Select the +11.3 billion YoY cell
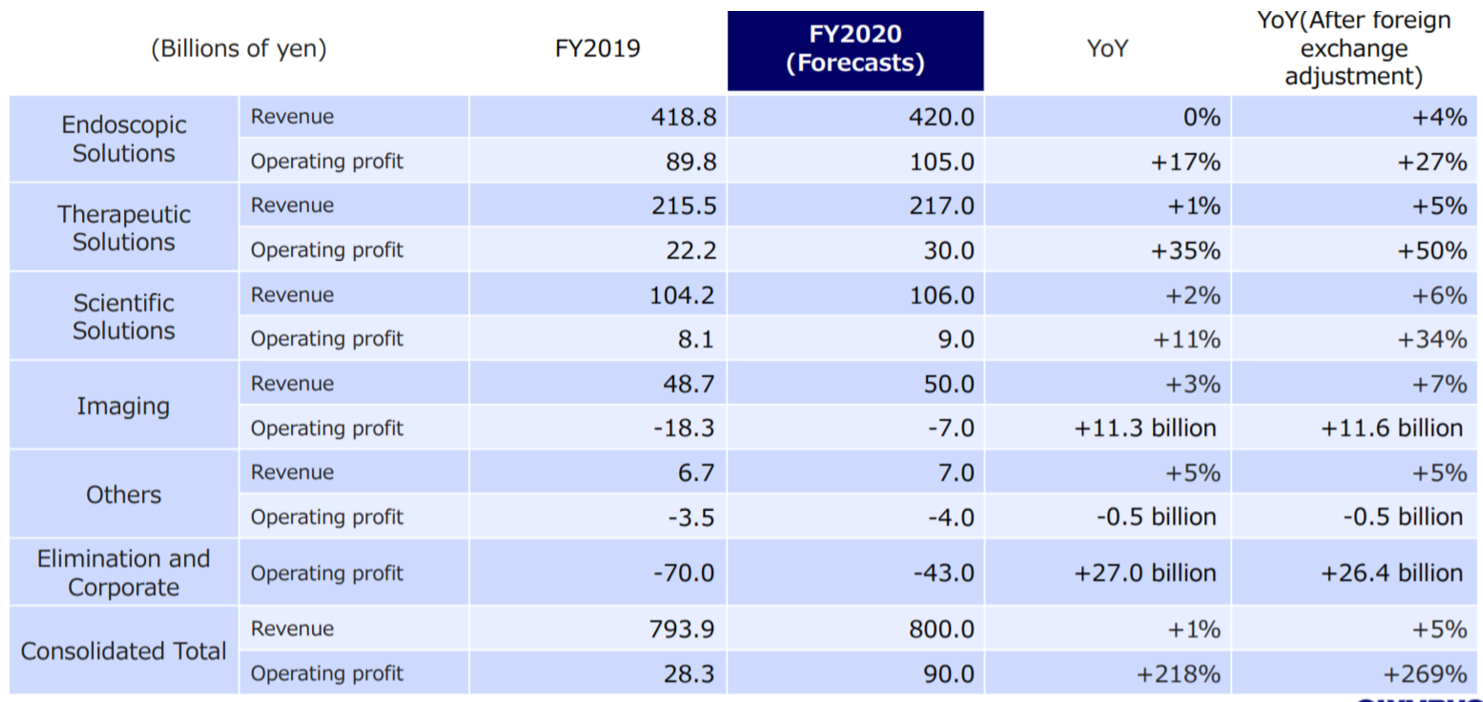Screen dimensions: 1483x702 coord(1108,428)
